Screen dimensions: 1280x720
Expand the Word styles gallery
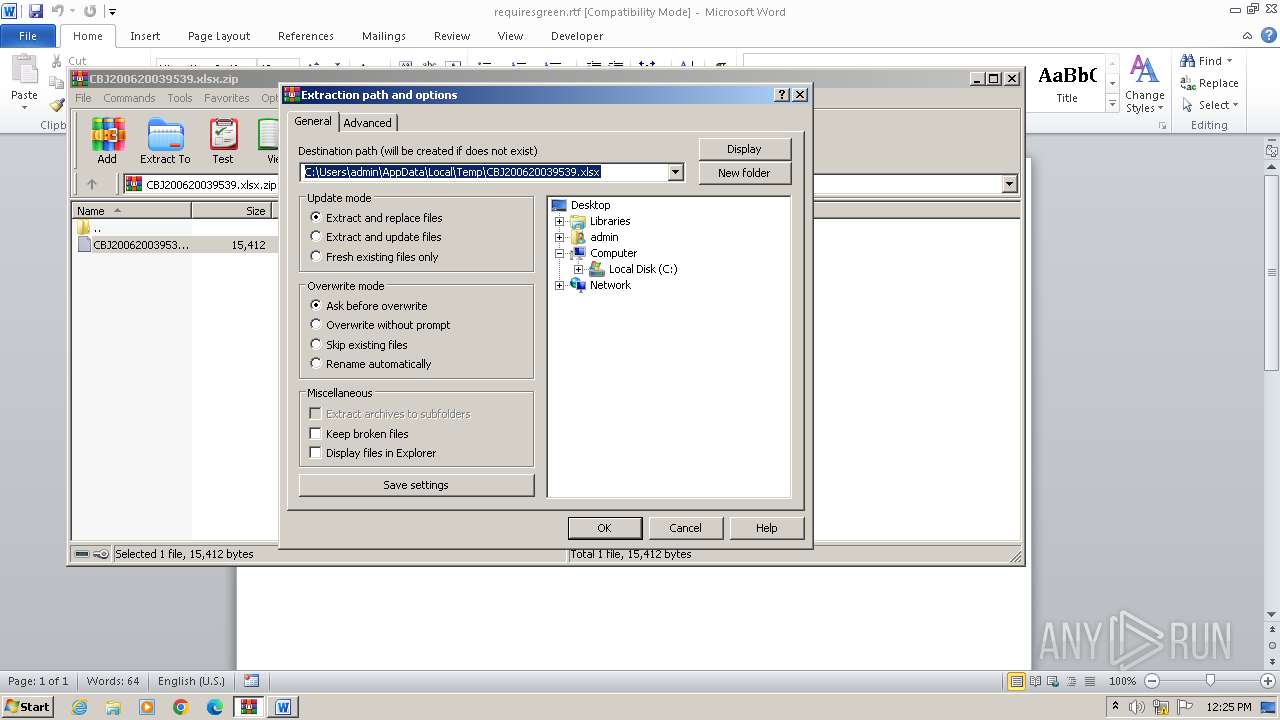pos(1112,104)
